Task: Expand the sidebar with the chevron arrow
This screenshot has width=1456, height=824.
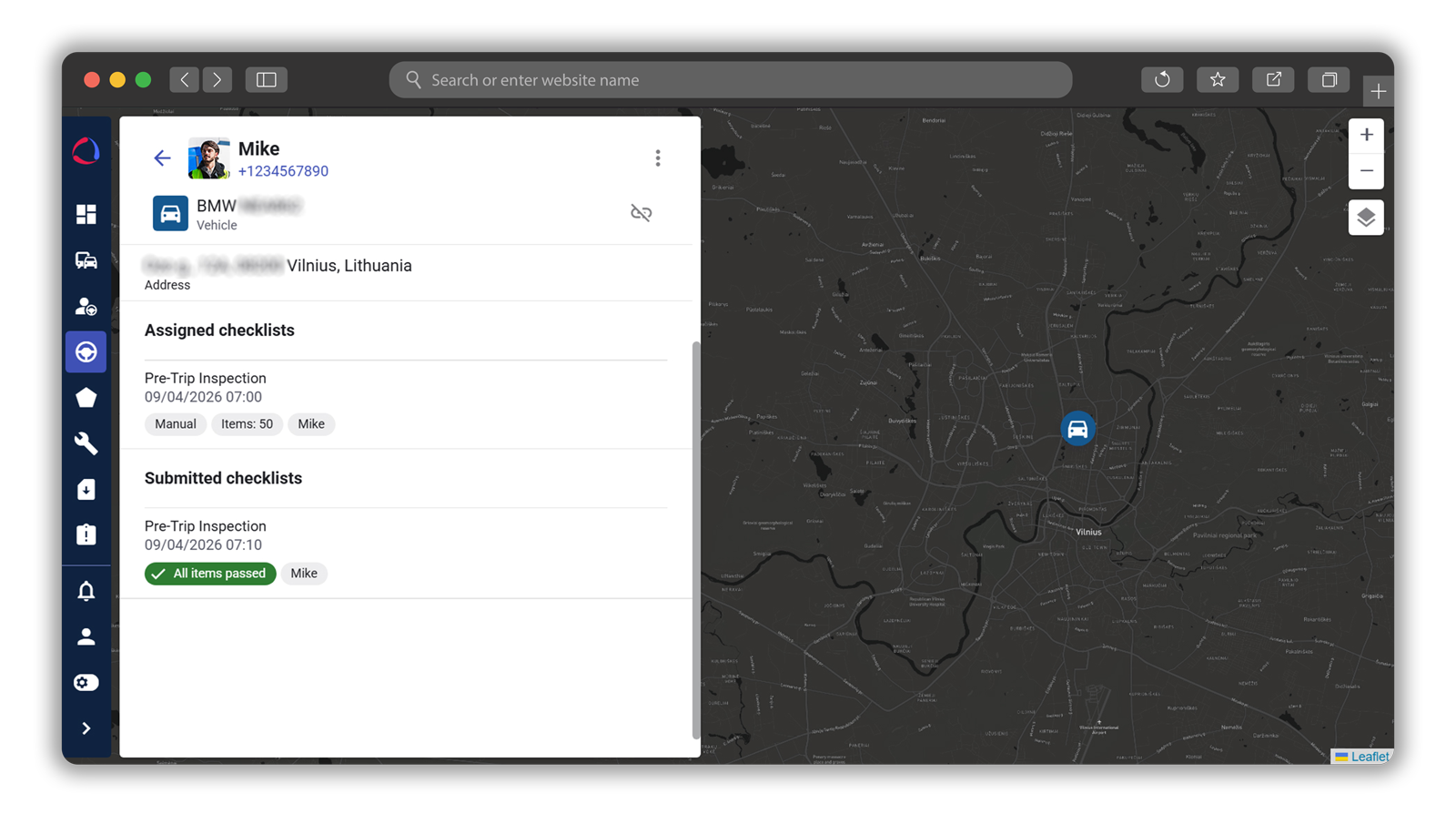Action: point(86,727)
